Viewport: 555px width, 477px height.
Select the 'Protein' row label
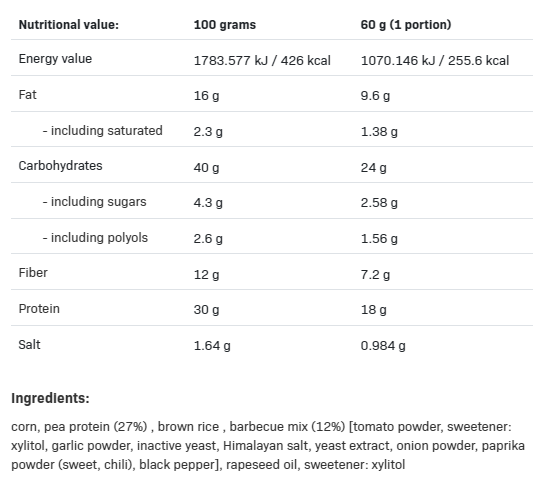click(39, 309)
